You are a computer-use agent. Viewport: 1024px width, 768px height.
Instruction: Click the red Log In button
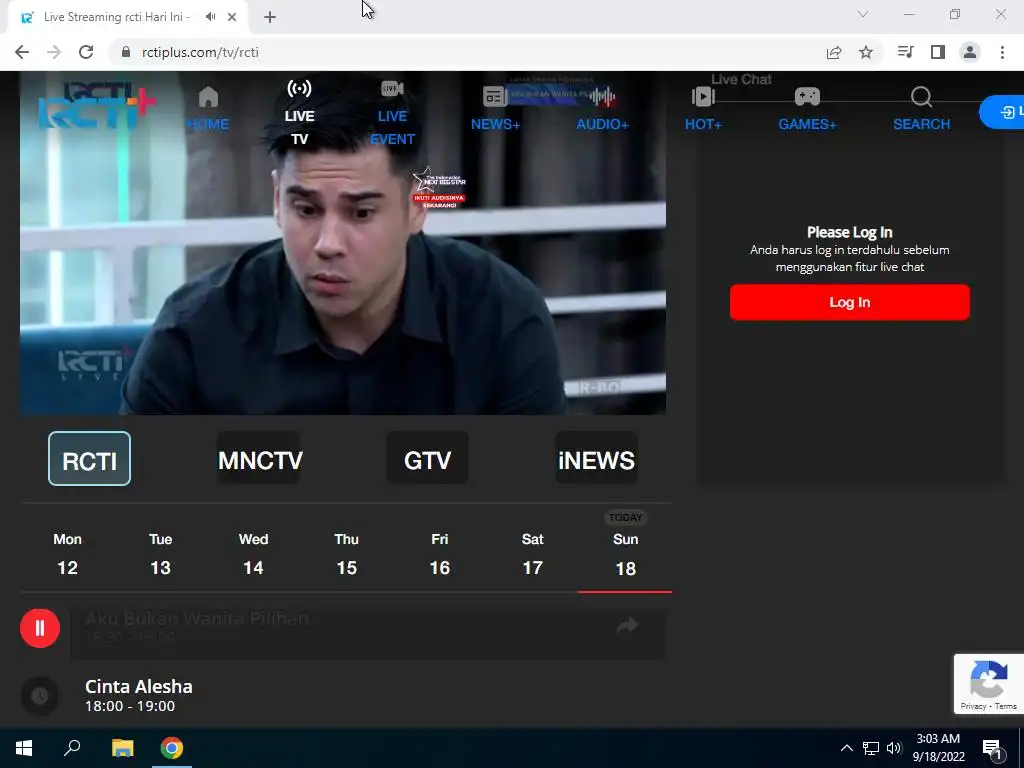click(850, 302)
